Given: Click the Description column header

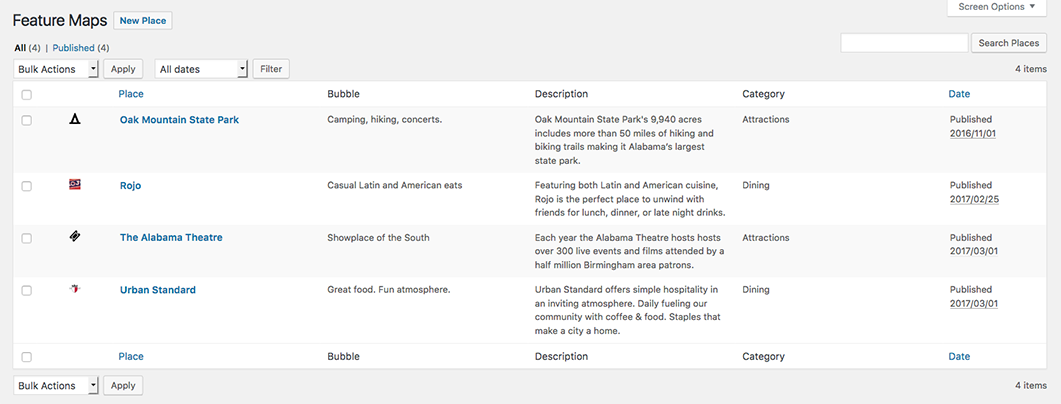Looking at the screenshot, I should (561, 94).
